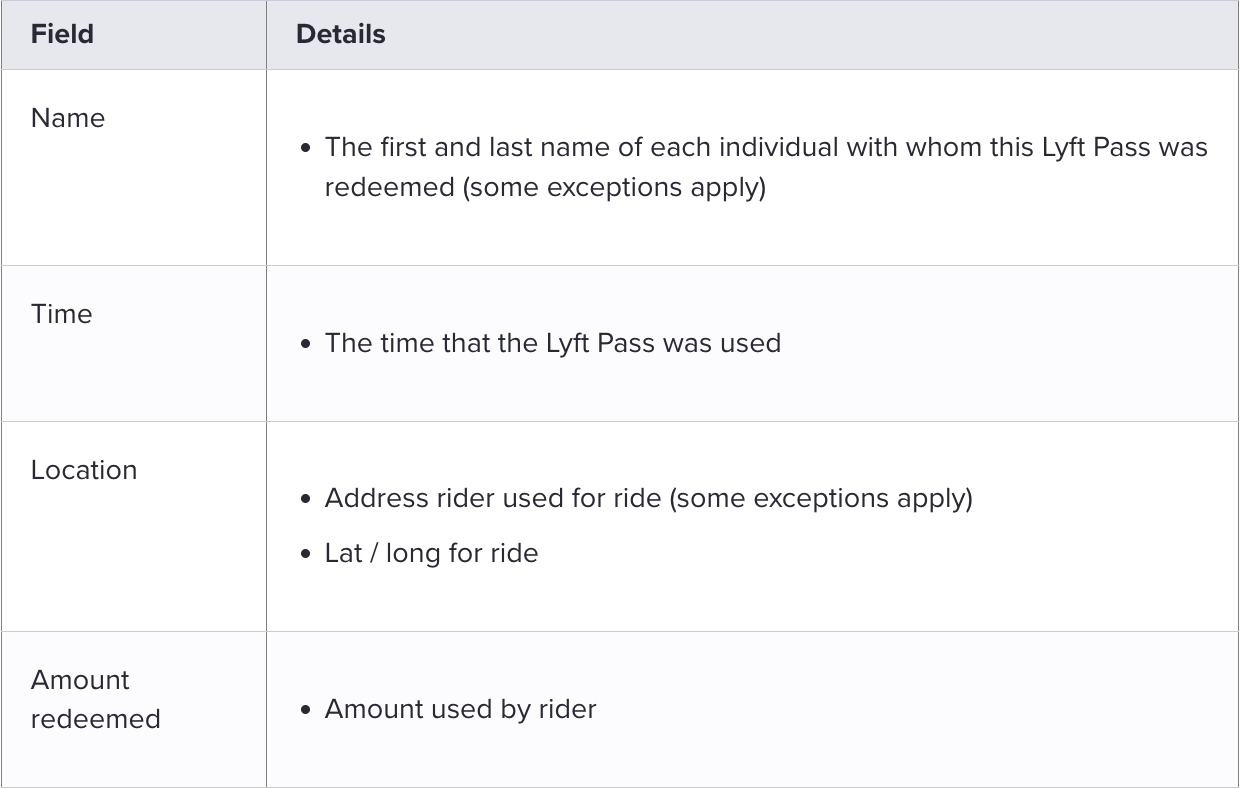Image resolution: width=1240 pixels, height=788 pixels.
Task: Select the "Time" field cell
Action: coord(61,314)
